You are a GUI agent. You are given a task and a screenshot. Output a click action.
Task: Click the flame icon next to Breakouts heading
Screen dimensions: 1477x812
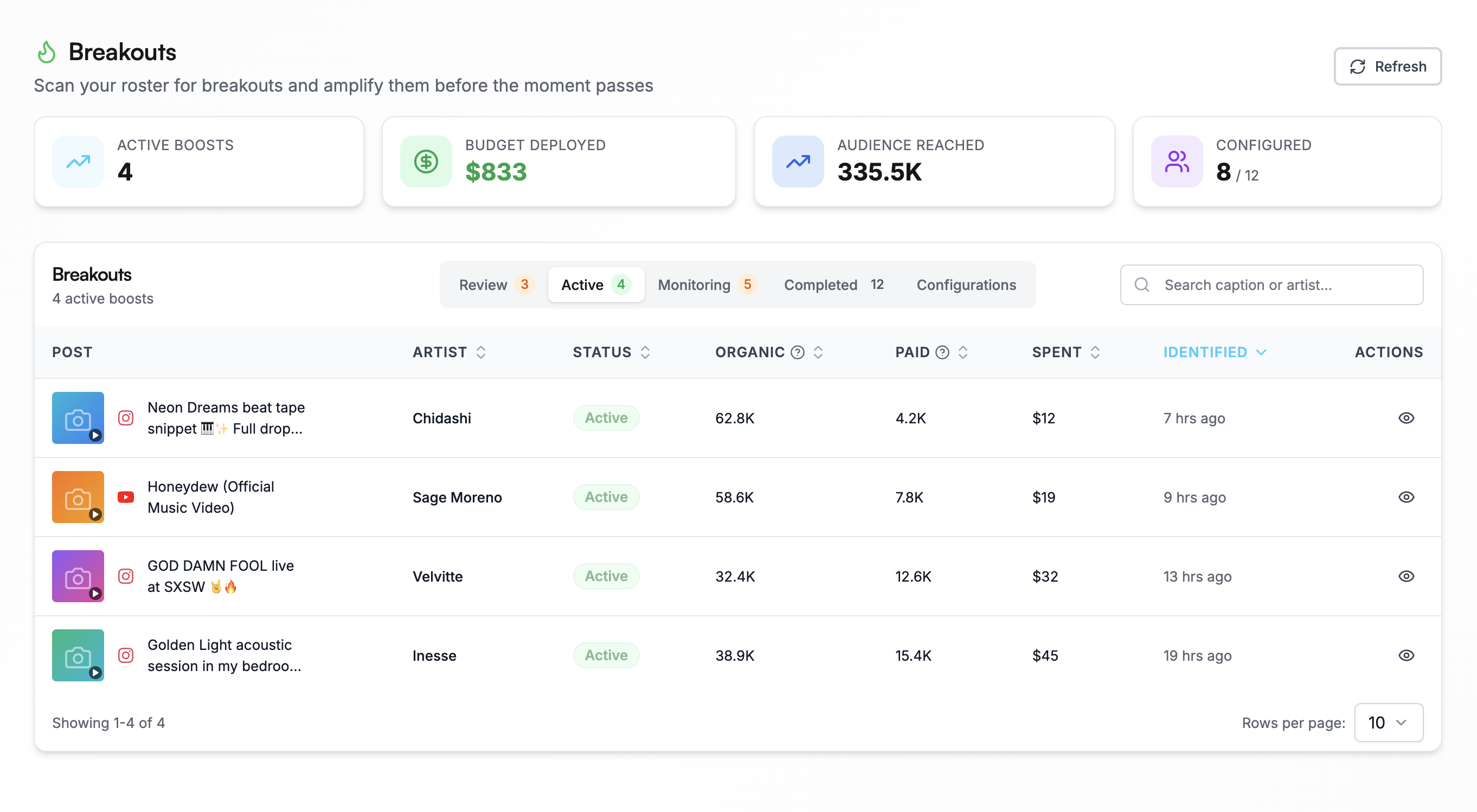47,51
